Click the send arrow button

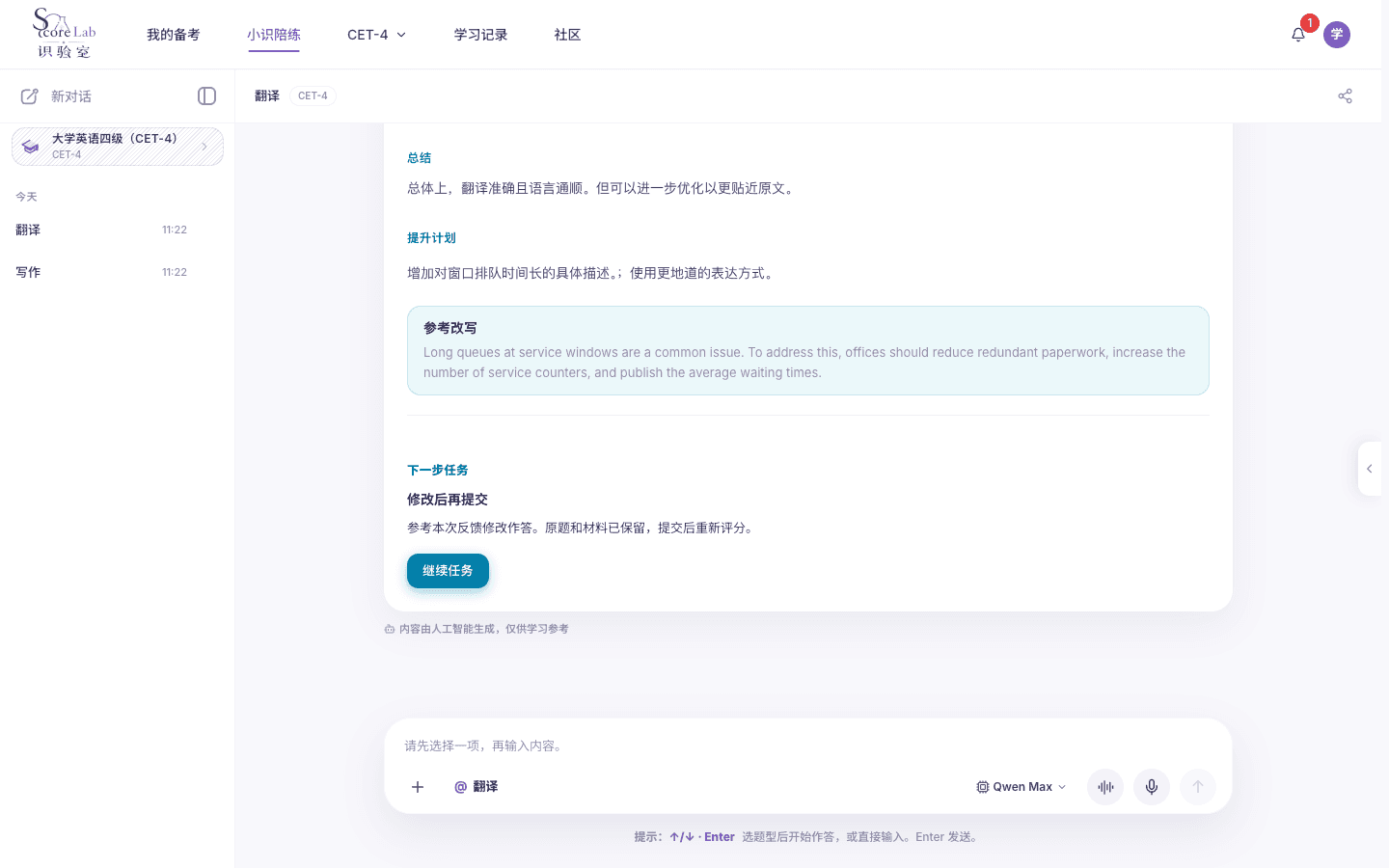click(1198, 787)
